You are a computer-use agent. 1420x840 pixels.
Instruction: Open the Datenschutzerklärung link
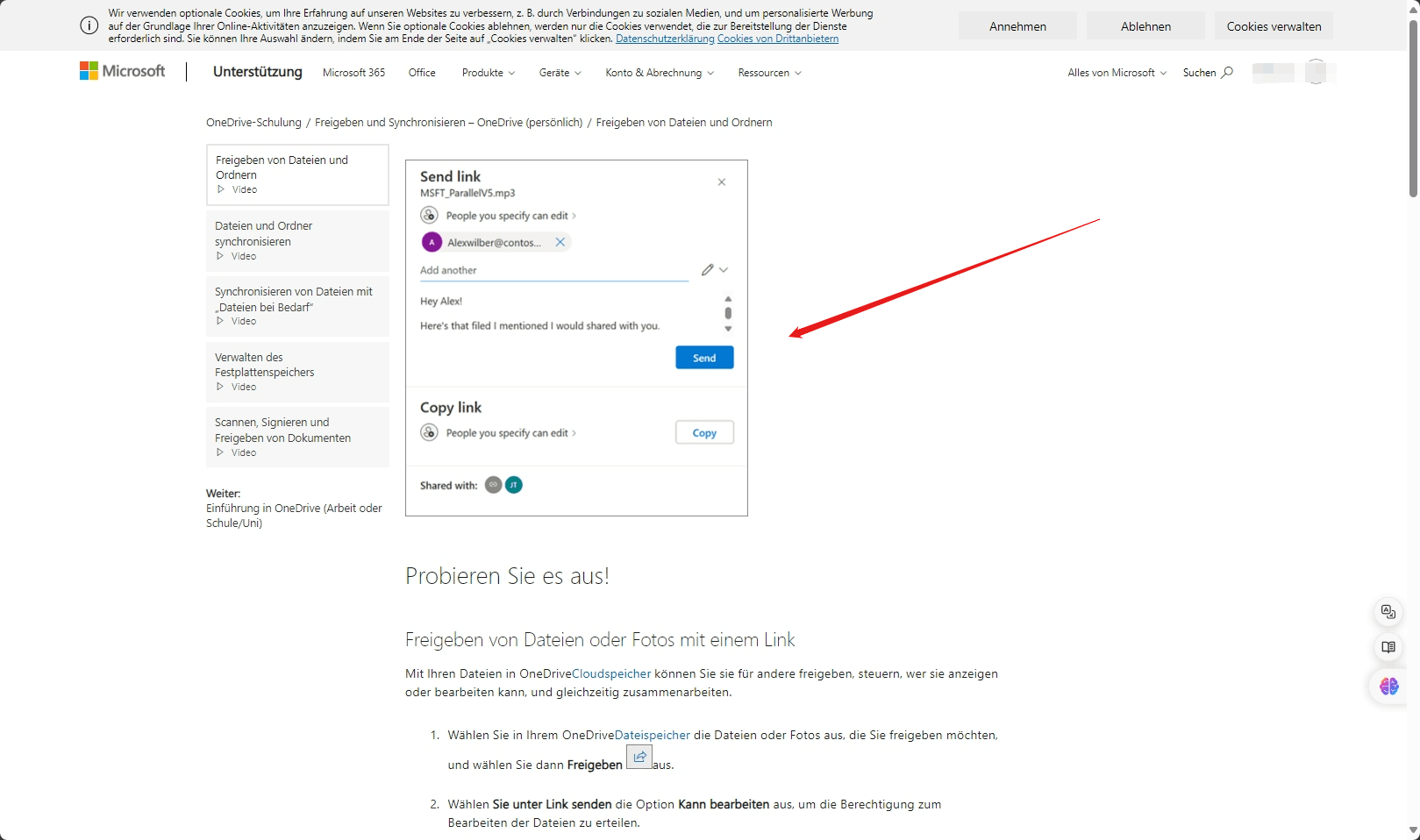point(665,39)
